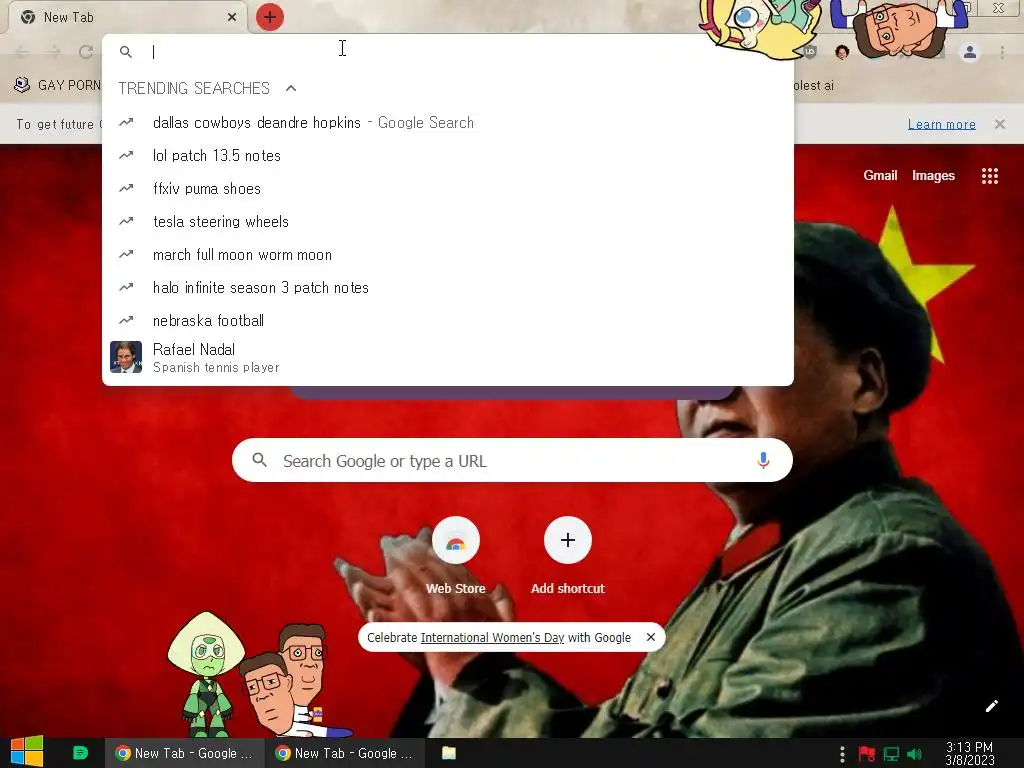The width and height of the screenshot is (1024, 768).
Task: Dismiss the Women's Day promo chip
Action: point(651,637)
